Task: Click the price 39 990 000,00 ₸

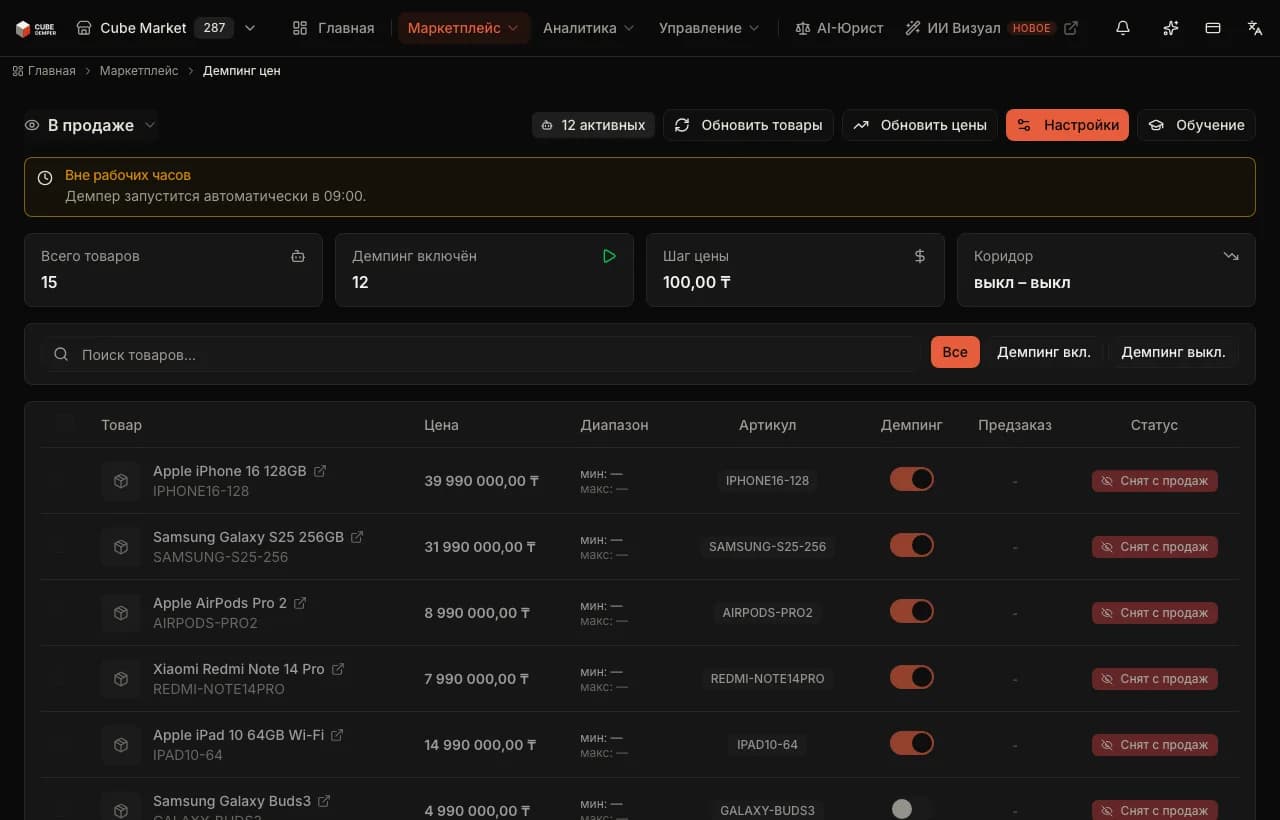Action: click(x=482, y=481)
